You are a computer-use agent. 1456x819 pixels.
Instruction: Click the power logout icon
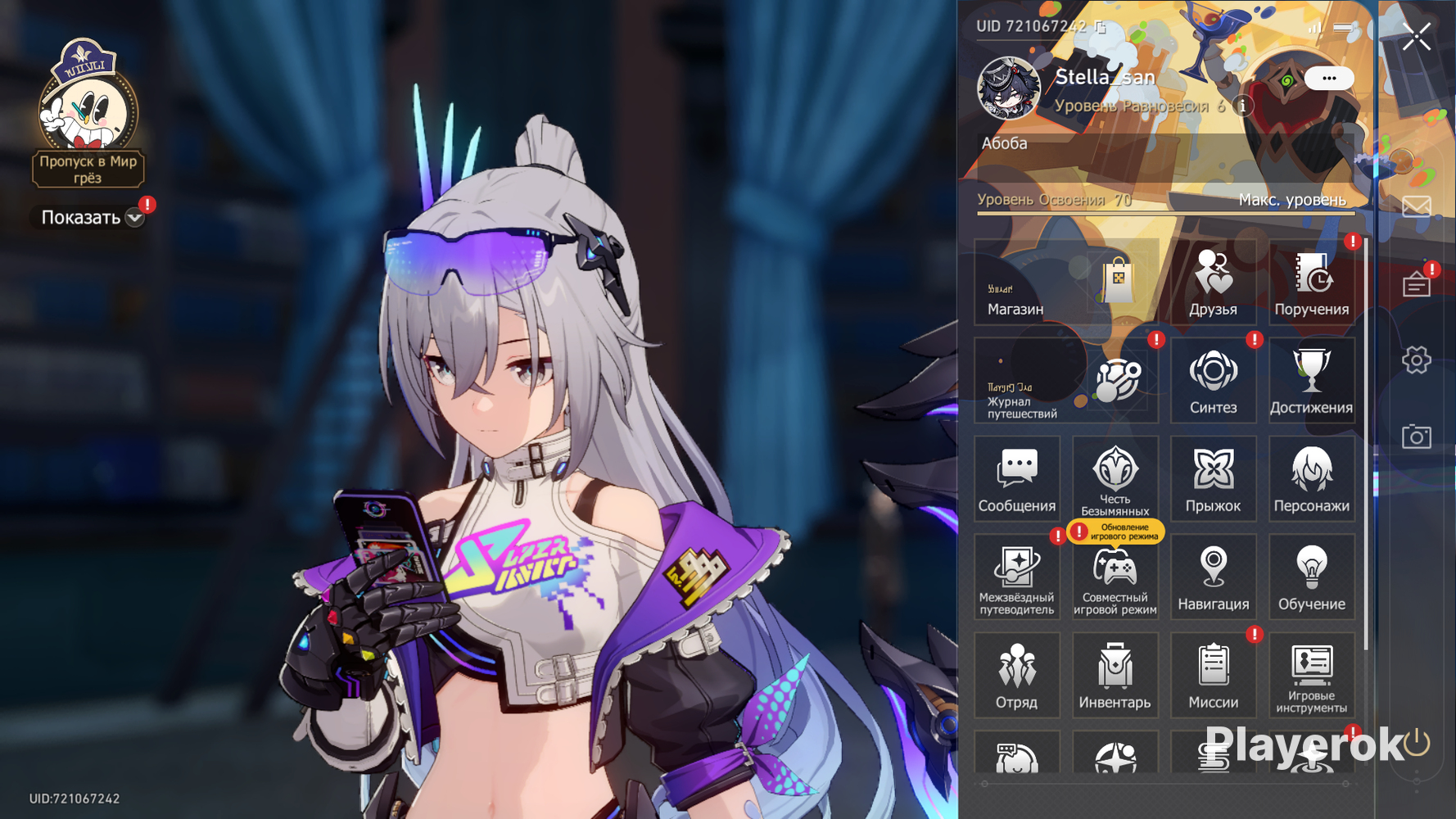click(x=1417, y=743)
